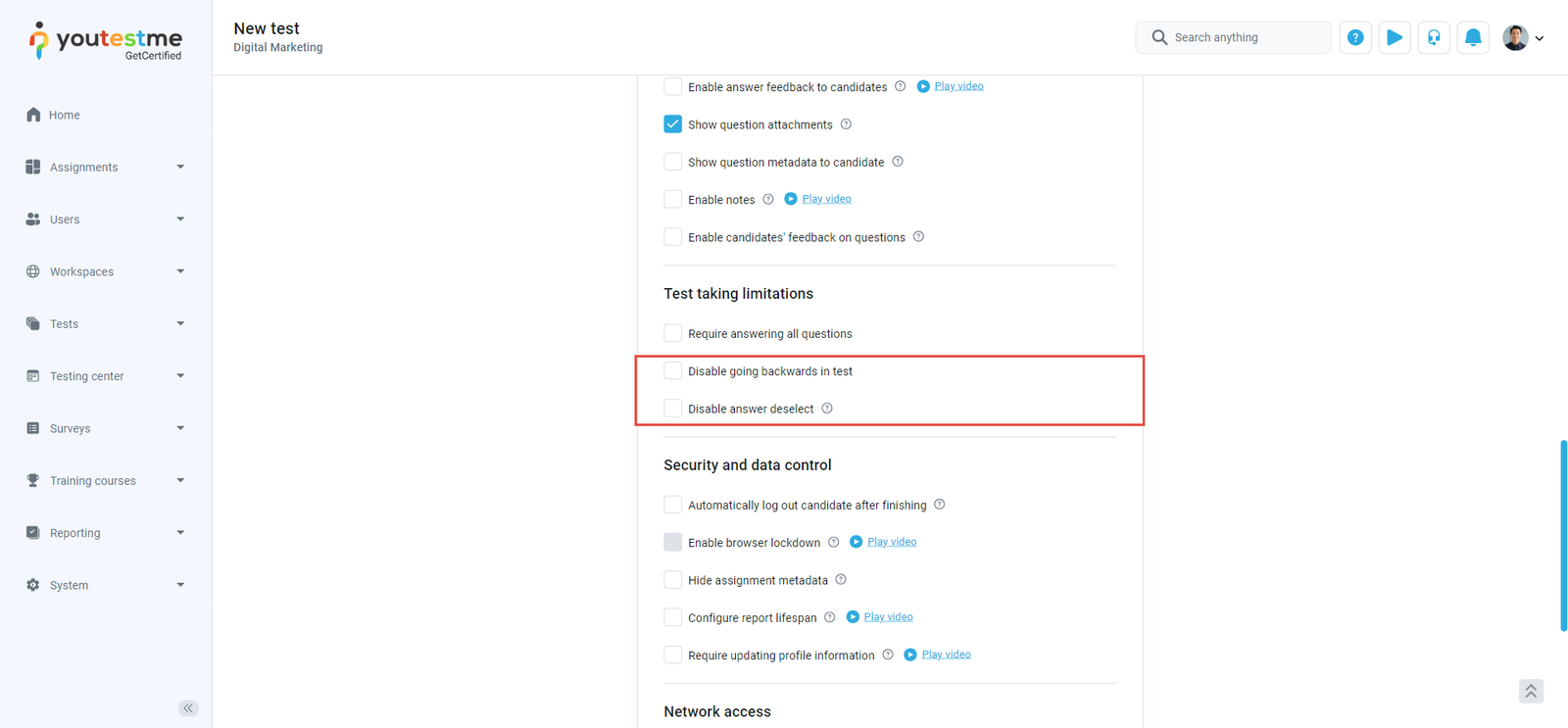
Task: Click the scroll-to-top arrow button
Action: 1531,691
